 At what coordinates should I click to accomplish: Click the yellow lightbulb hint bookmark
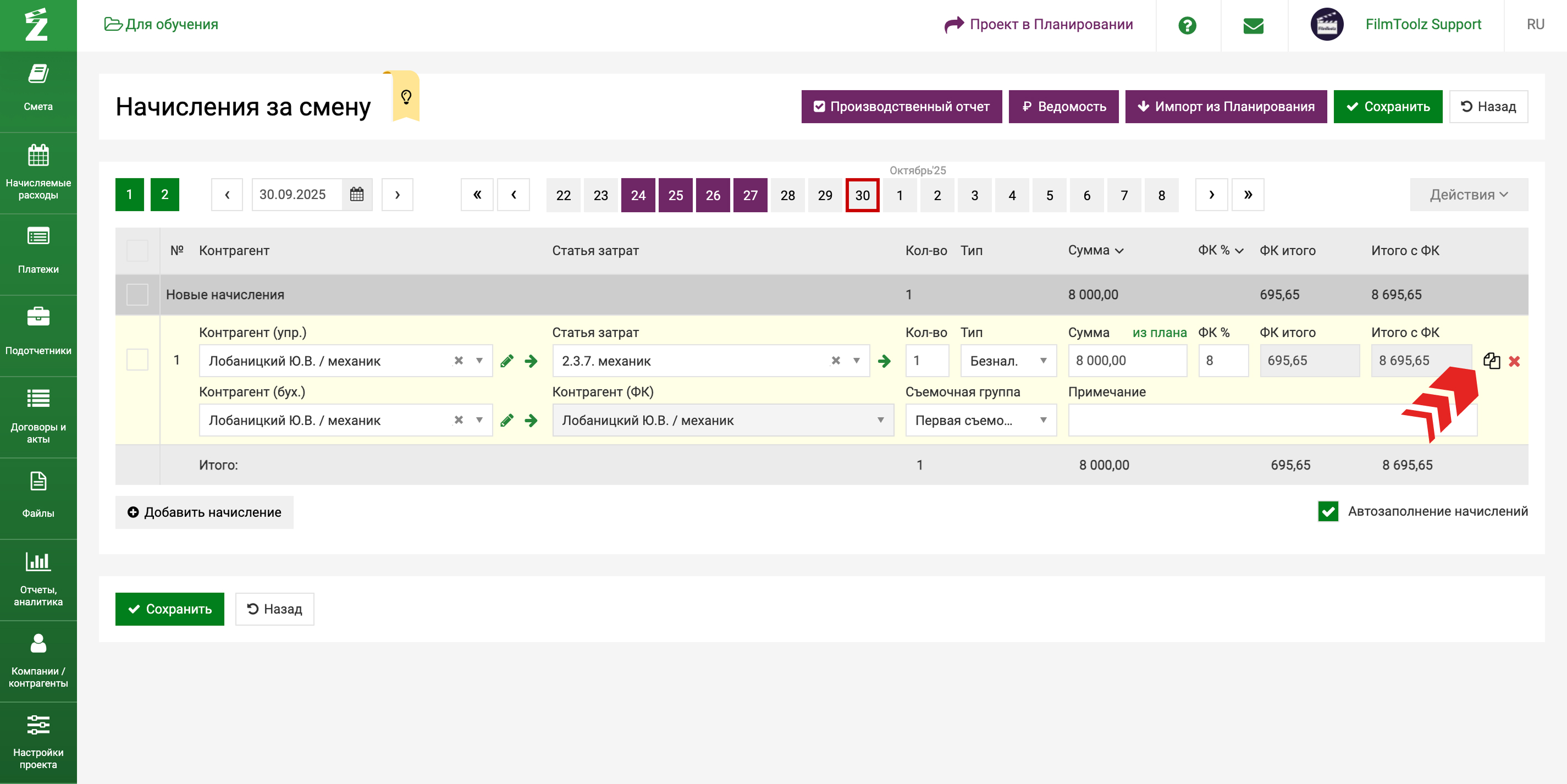point(406,97)
